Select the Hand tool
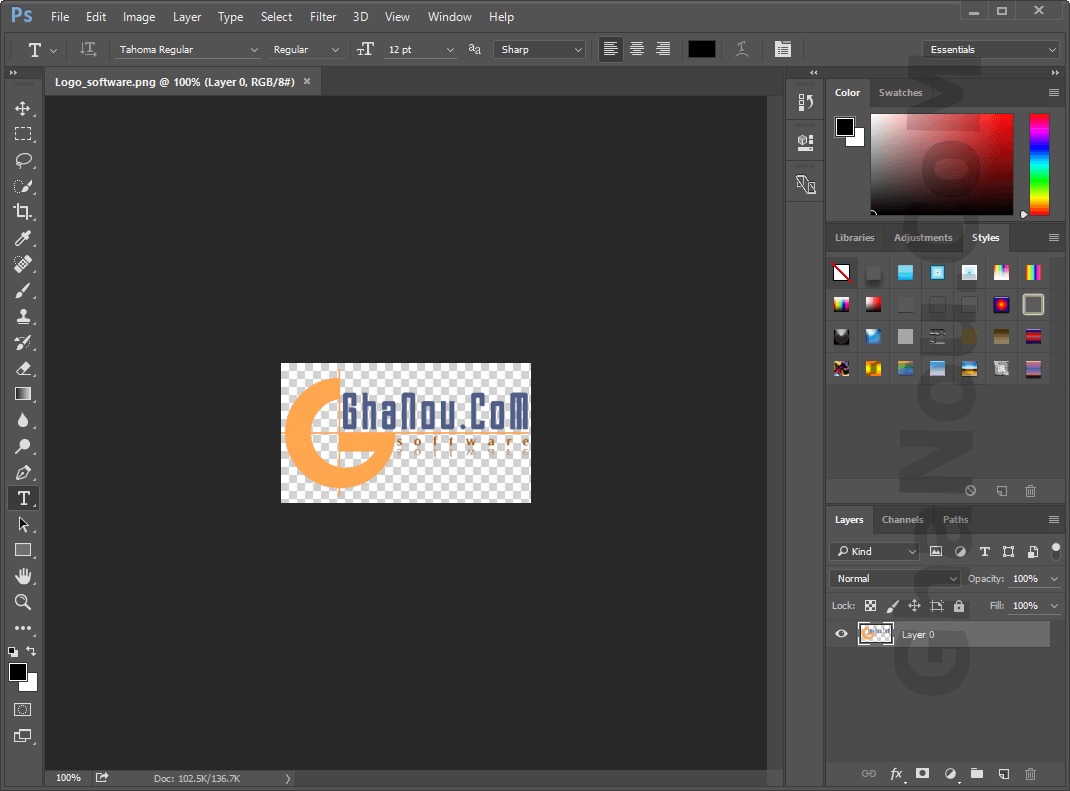 pos(23,576)
